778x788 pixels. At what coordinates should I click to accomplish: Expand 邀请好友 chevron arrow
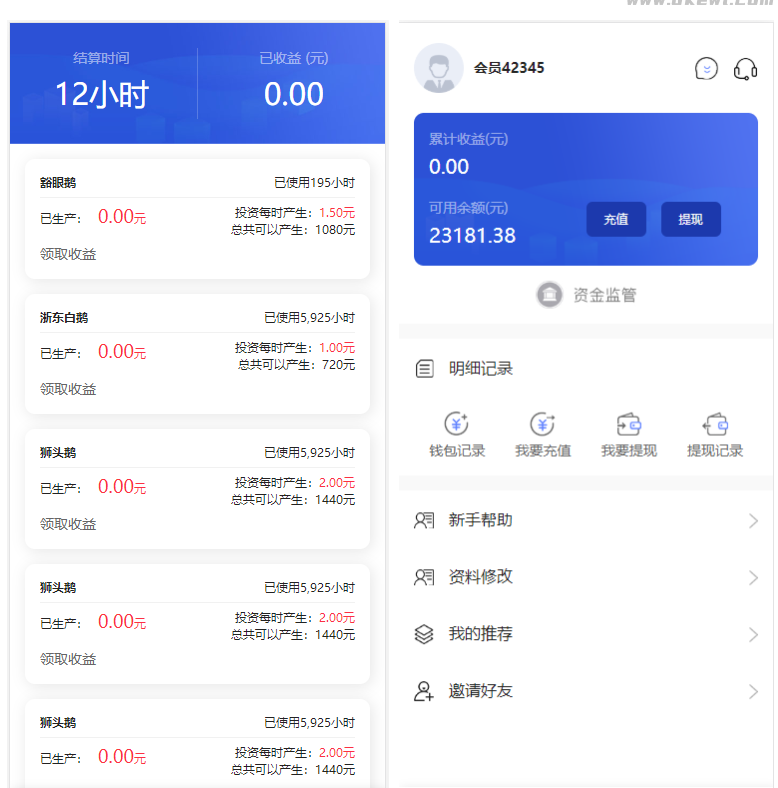(x=753, y=692)
